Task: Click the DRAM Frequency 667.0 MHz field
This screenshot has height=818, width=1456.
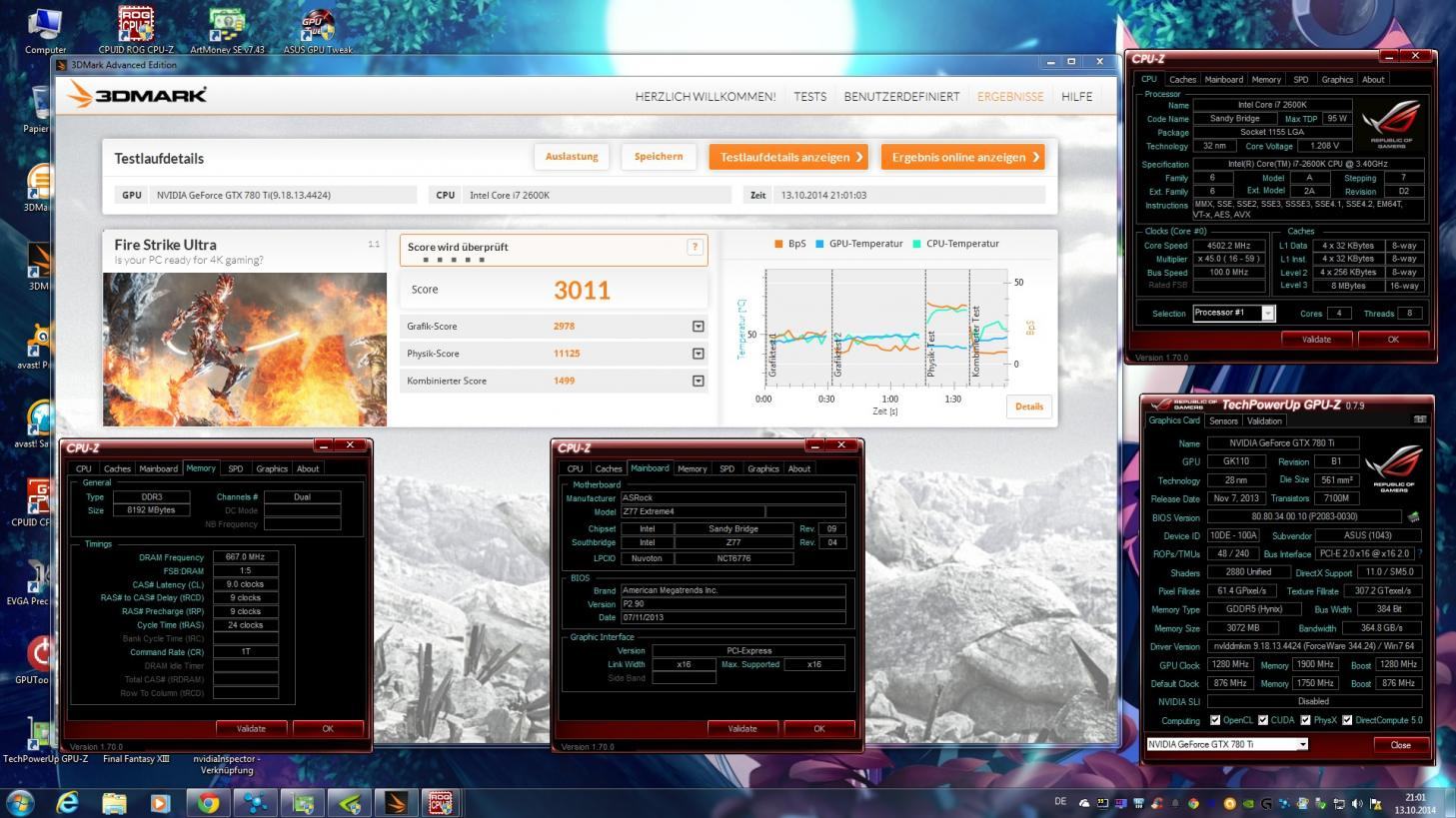Action: click(245, 557)
